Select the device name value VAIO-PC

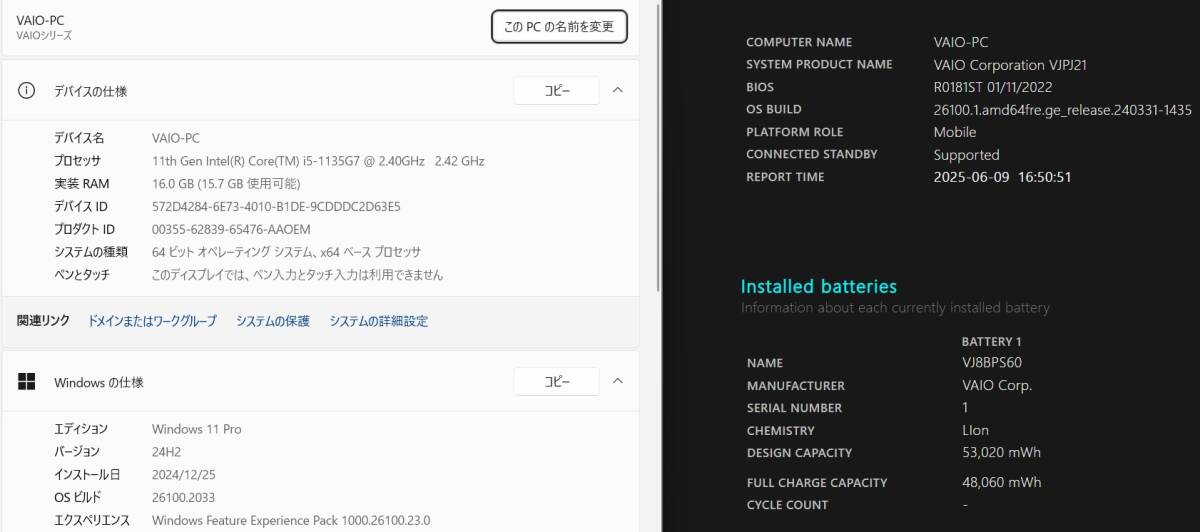pyautogui.click(x=176, y=138)
